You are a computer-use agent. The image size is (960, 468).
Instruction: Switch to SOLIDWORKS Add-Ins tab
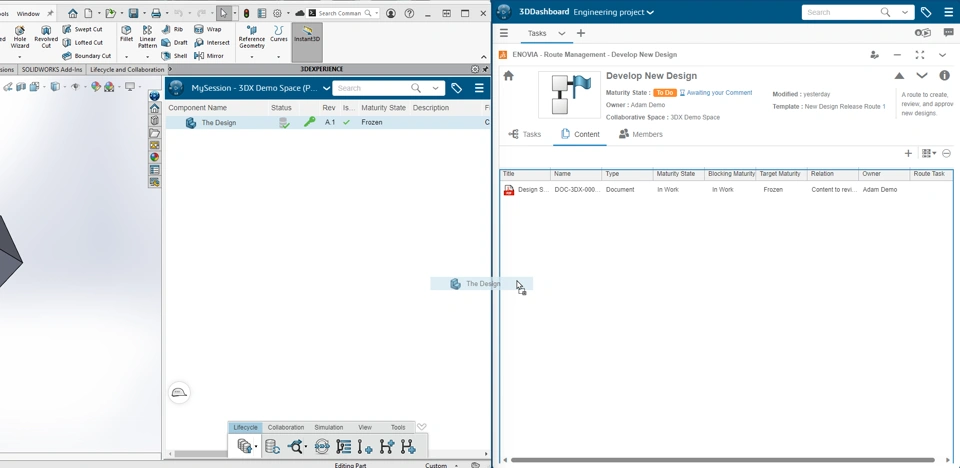click(x=52, y=69)
